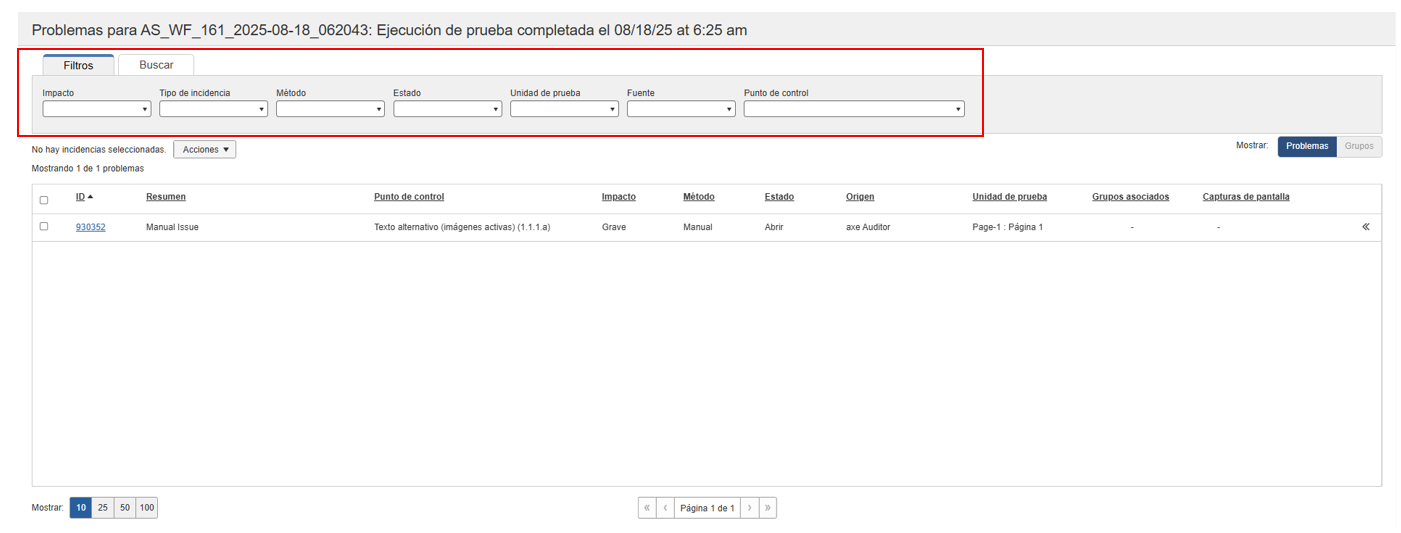
Task: Open the Acciones dropdown menu
Action: (204, 149)
